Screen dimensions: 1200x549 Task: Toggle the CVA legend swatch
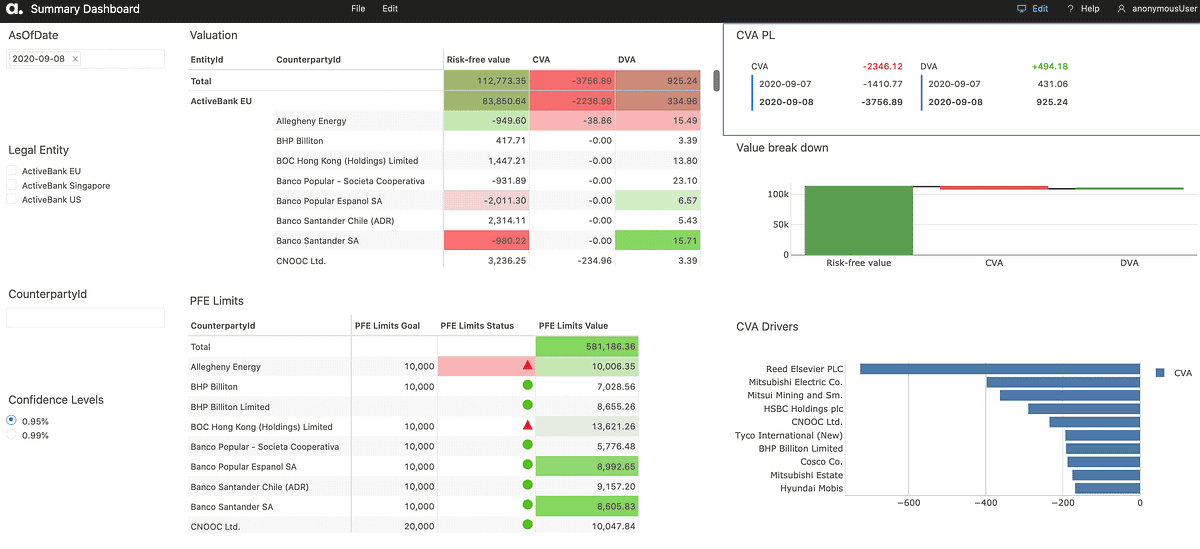[x=1159, y=373]
